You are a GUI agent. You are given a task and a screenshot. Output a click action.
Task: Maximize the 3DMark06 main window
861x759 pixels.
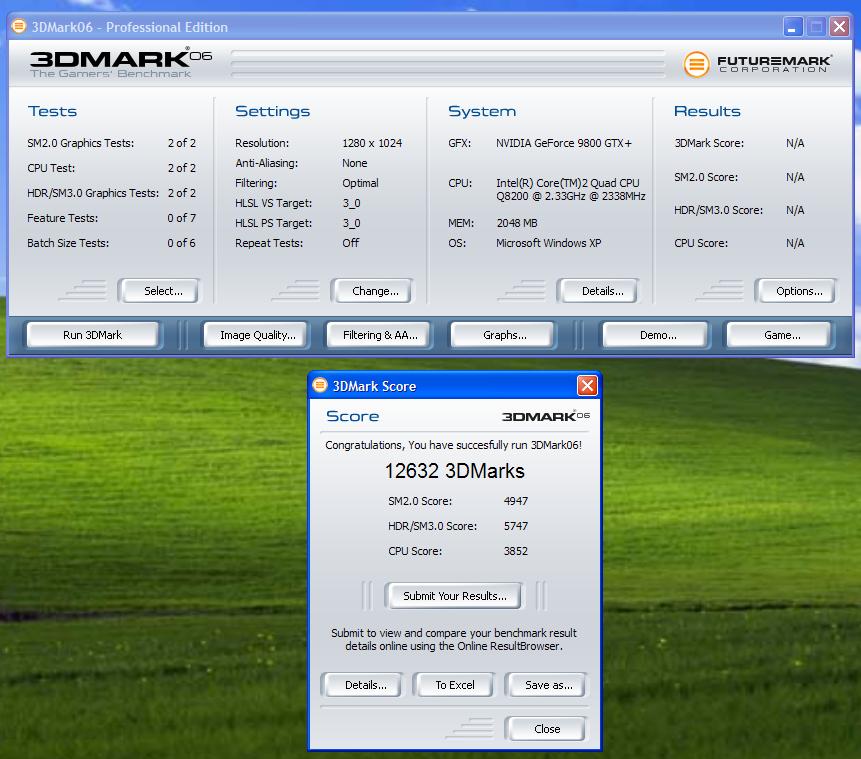click(x=817, y=26)
